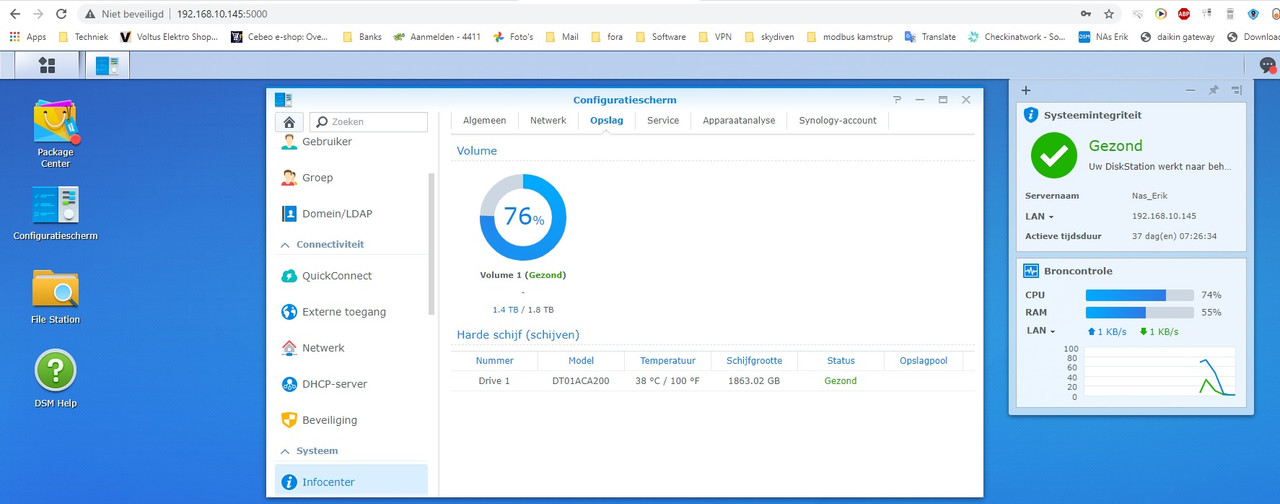Open the Chrome Apps shortcut
The image size is (1280, 504).
(x=27, y=37)
